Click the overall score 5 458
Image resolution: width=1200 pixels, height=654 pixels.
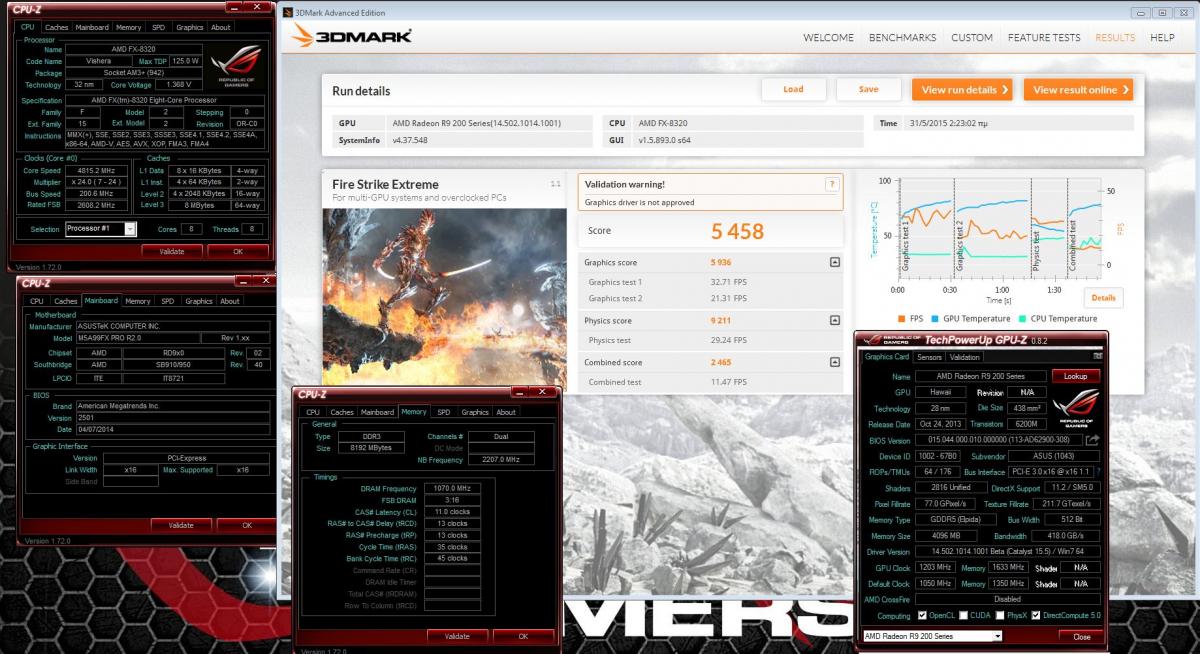point(737,231)
